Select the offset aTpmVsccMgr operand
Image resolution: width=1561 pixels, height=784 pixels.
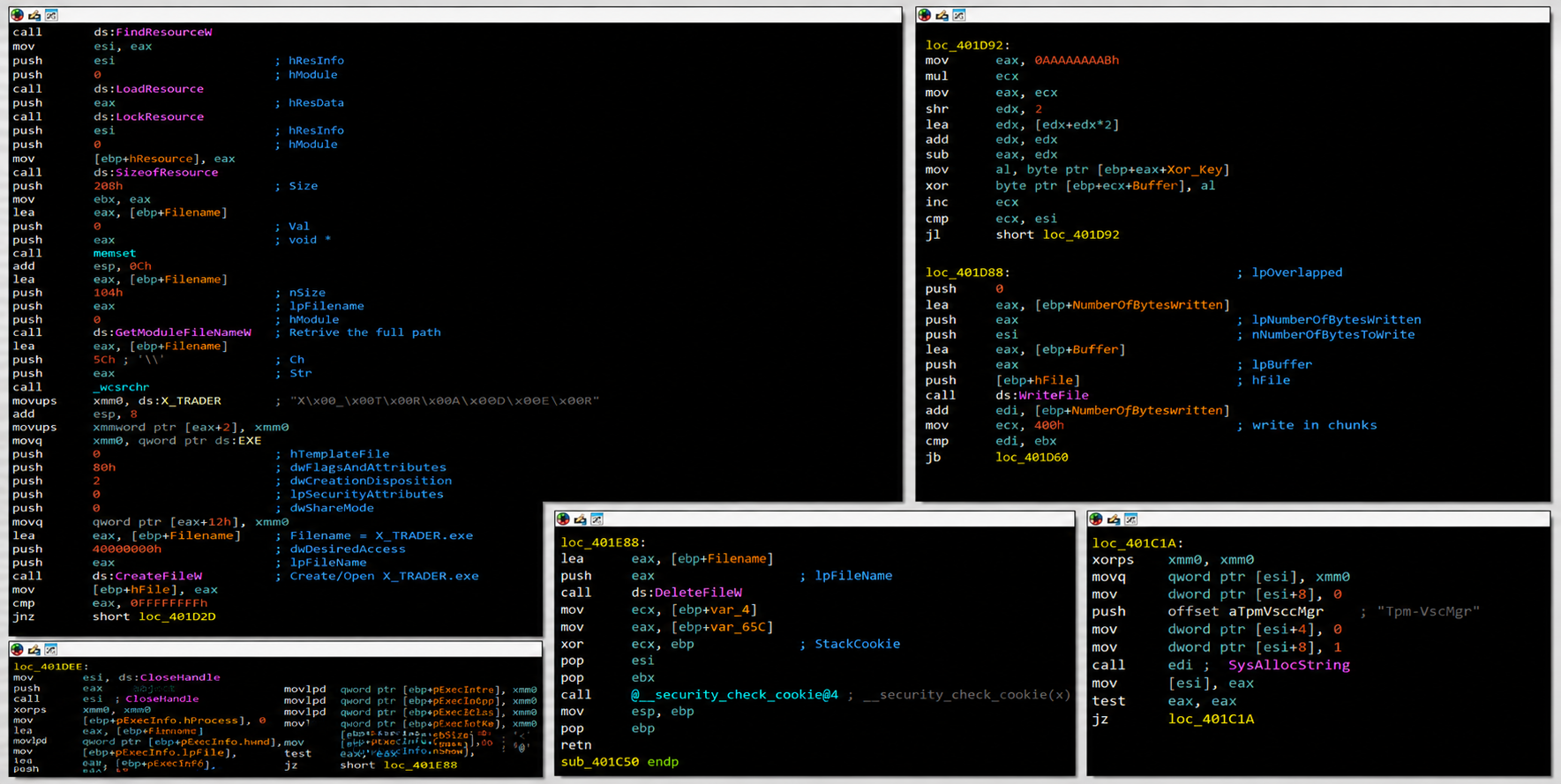coord(1245,611)
